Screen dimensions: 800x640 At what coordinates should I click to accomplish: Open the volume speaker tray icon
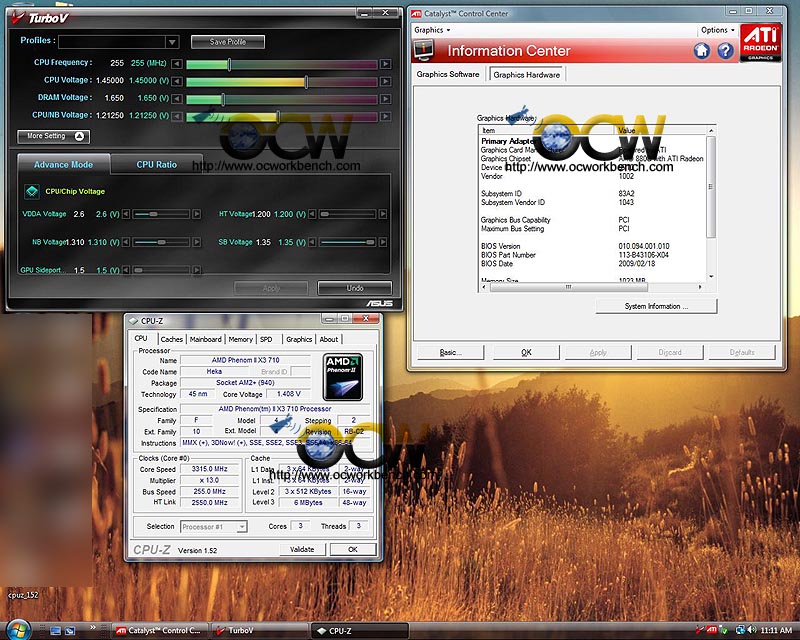click(752, 630)
